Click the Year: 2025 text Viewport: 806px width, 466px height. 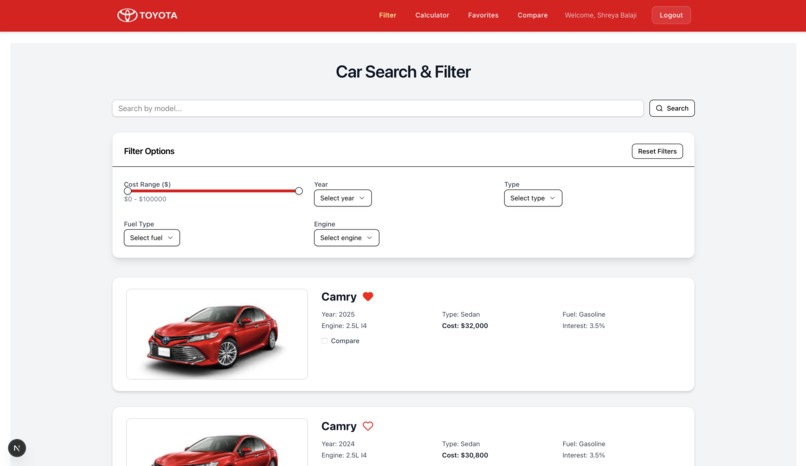point(338,314)
